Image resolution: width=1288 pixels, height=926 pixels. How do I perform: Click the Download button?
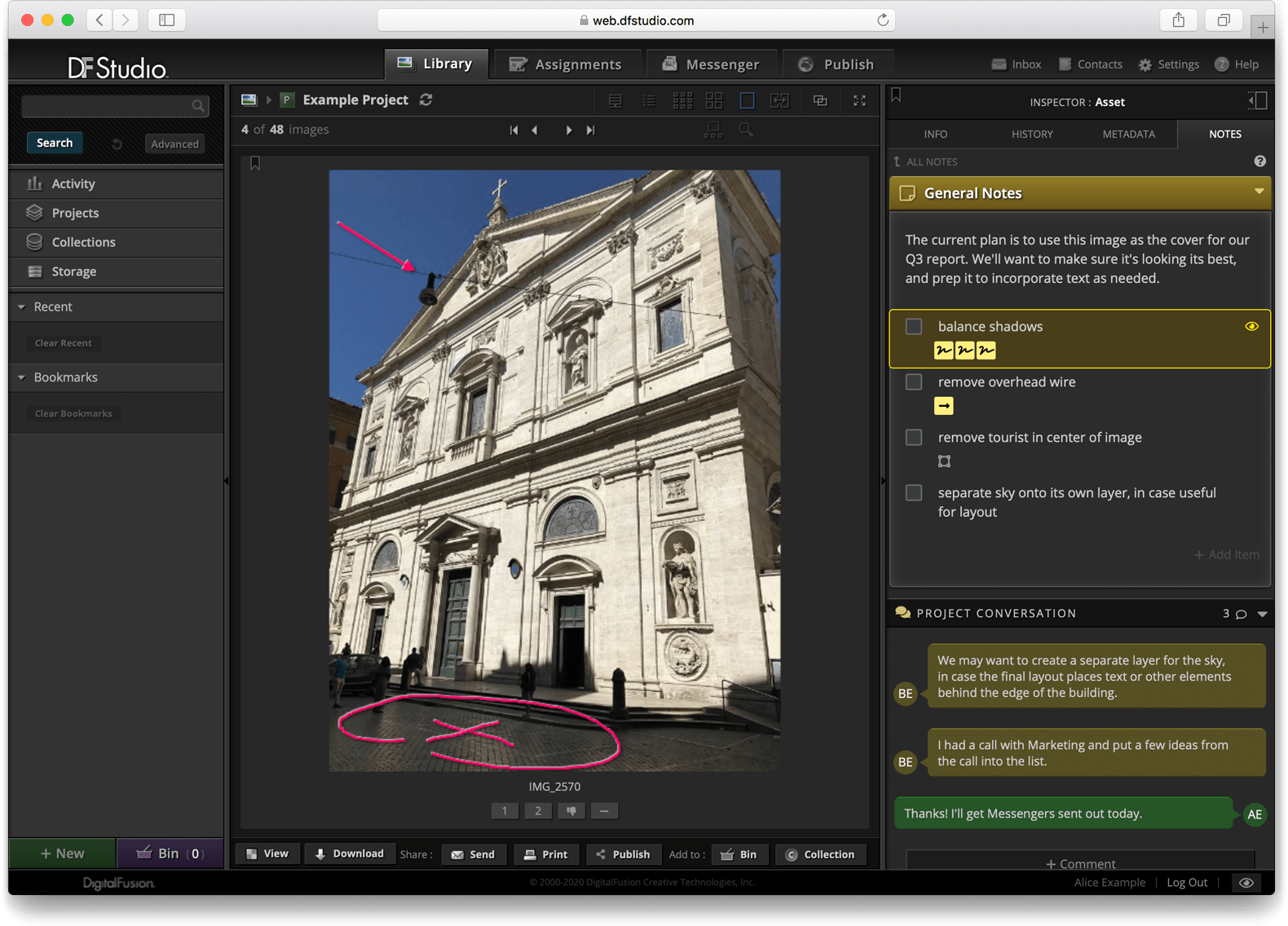coord(349,853)
